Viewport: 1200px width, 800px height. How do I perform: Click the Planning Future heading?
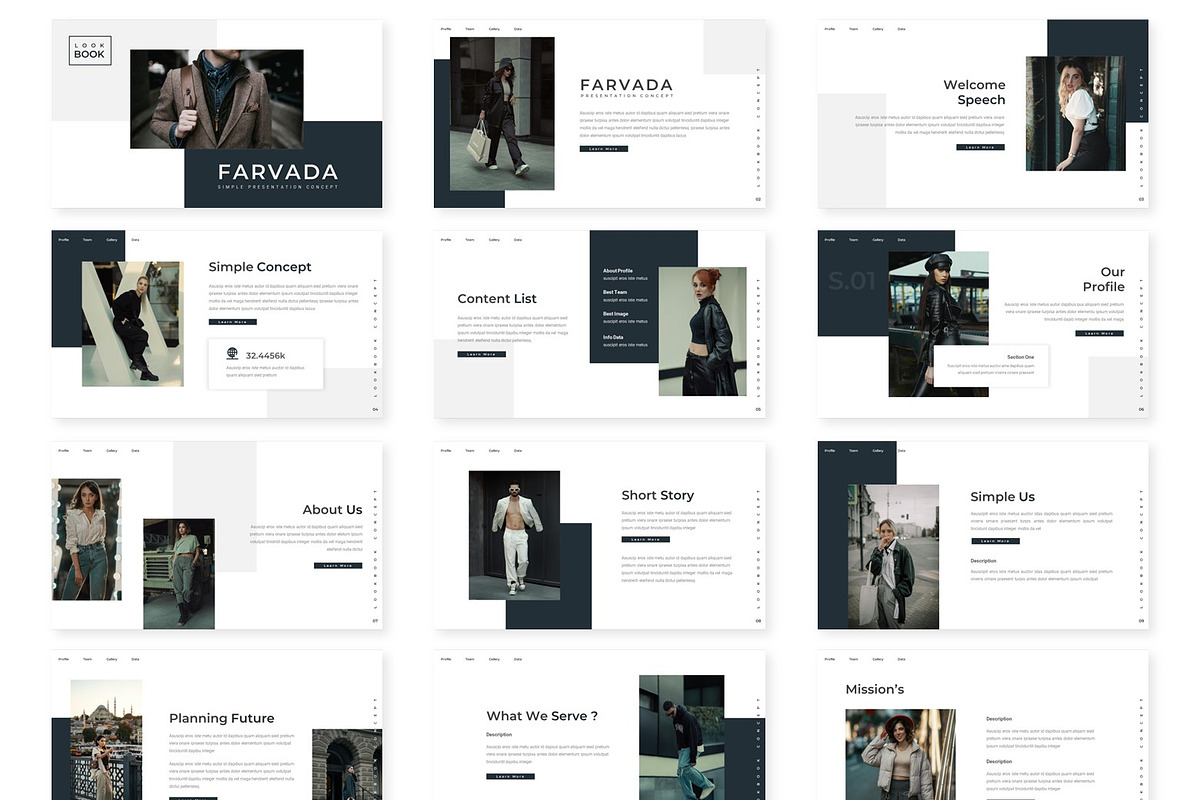click(221, 718)
